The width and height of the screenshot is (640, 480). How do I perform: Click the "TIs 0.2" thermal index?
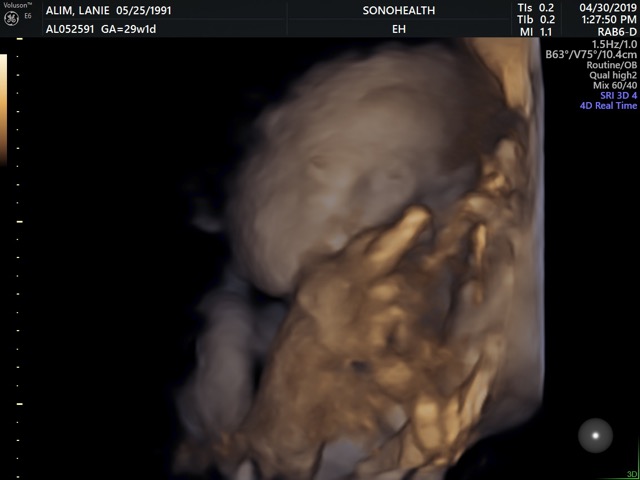pos(536,8)
